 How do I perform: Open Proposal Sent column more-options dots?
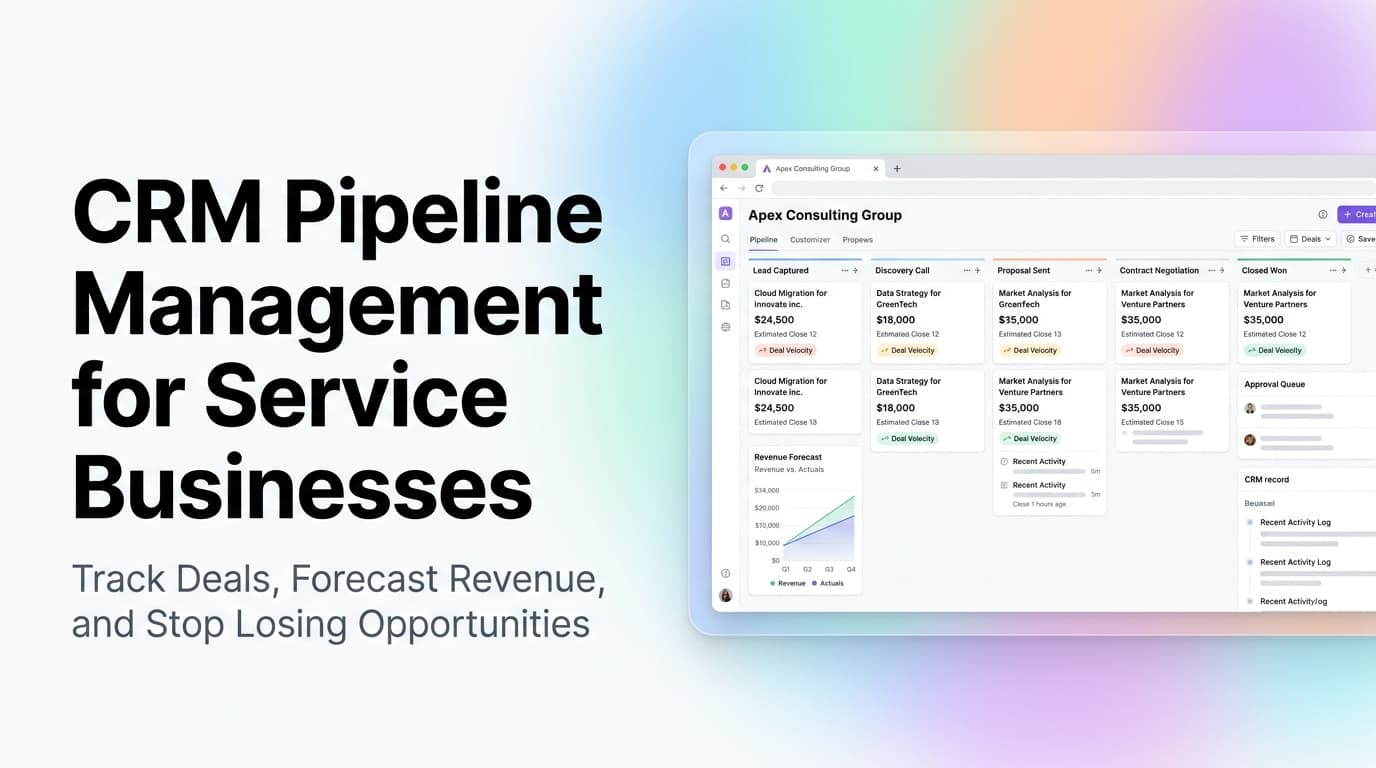(1089, 271)
